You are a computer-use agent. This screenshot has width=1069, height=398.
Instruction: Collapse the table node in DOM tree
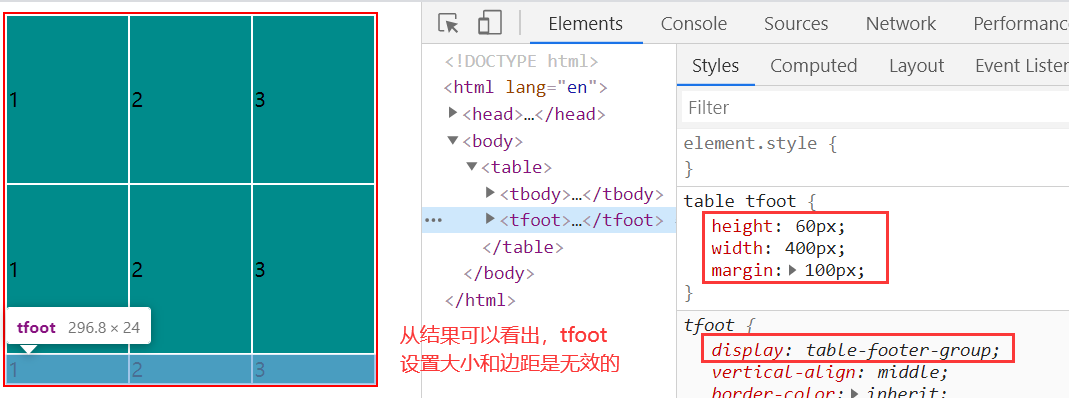point(472,166)
